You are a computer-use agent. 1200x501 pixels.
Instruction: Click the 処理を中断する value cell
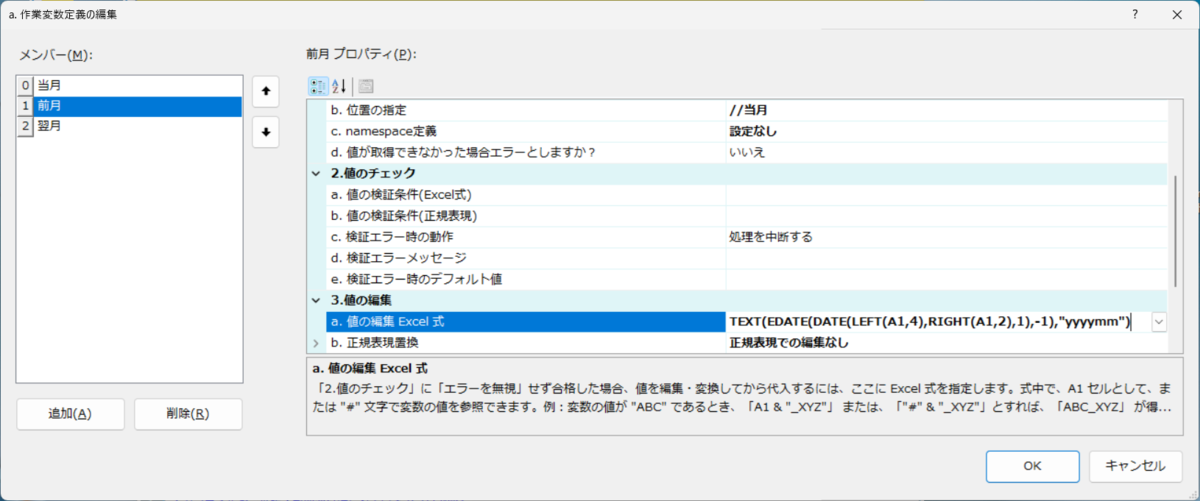coord(947,237)
